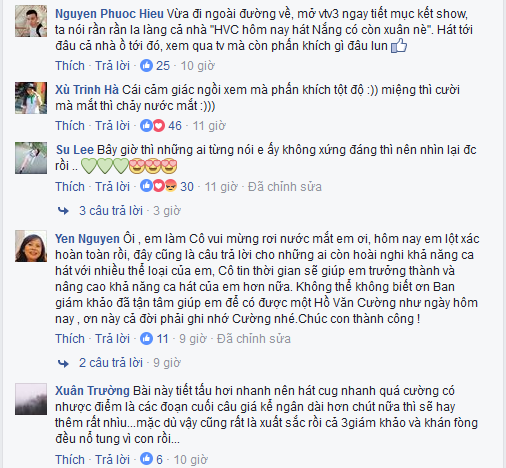Click reply arrow icon beside '2 câu trả lời'
Viewport: 506px width, 468px height.
tap(63, 363)
